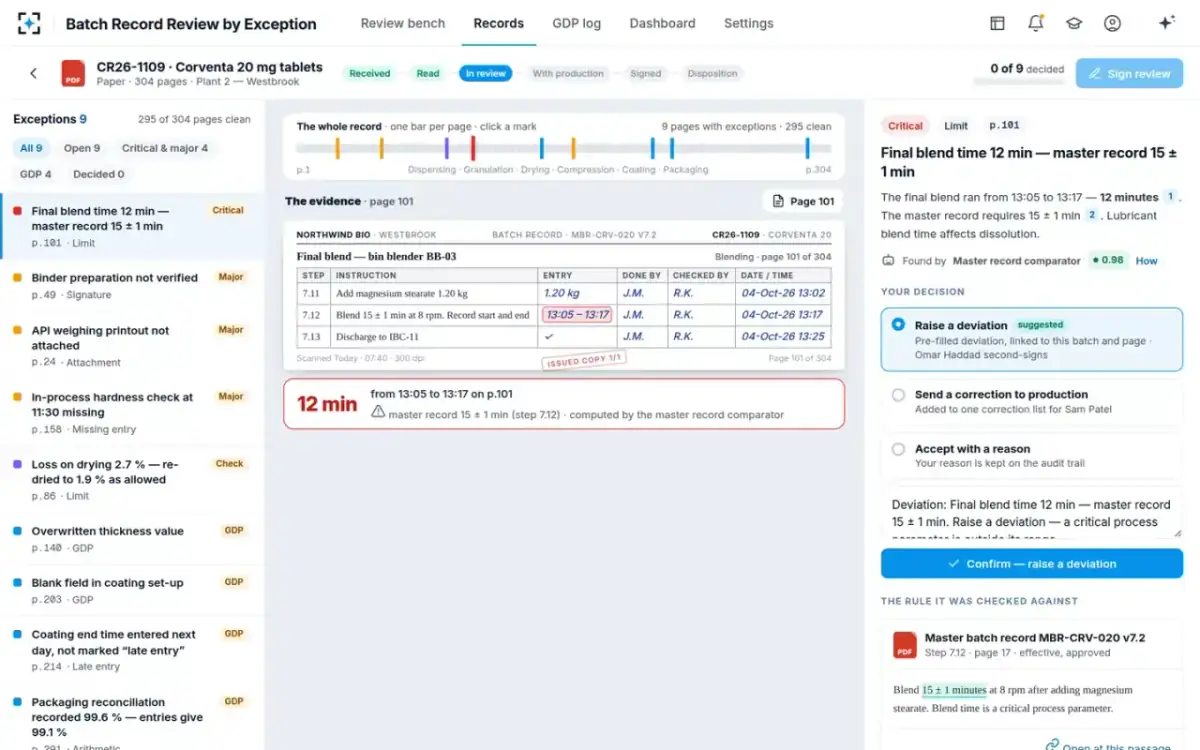This screenshot has height=750, width=1200.
Task: Open In-process hardness check exception
Action: point(132,412)
